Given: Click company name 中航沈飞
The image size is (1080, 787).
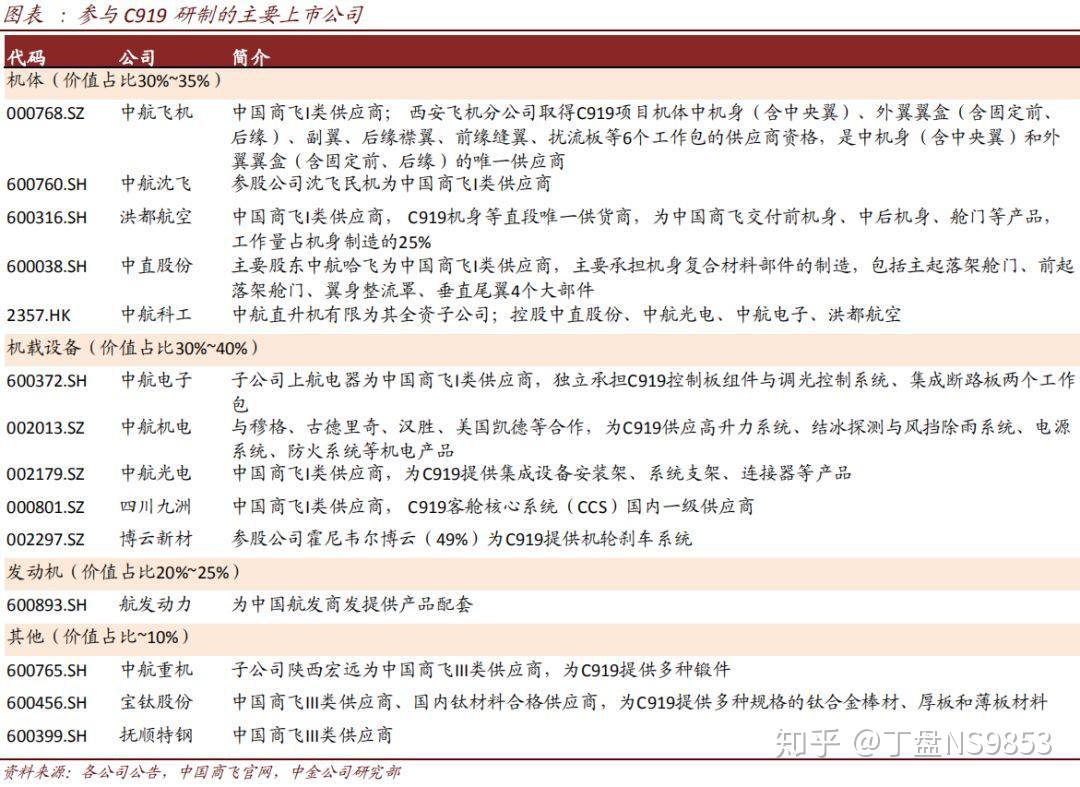Looking at the screenshot, I should tap(156, 183).
